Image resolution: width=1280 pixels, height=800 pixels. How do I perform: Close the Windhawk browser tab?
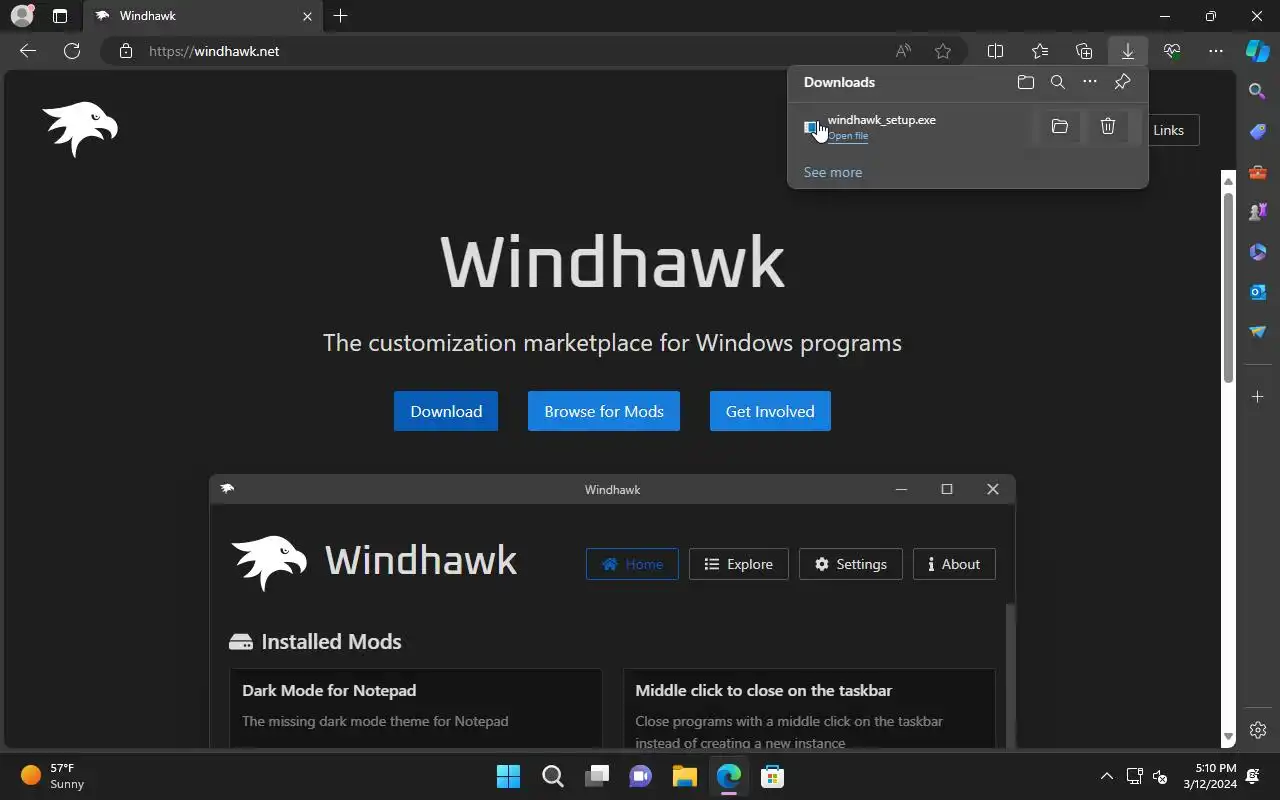pos(307,16)
